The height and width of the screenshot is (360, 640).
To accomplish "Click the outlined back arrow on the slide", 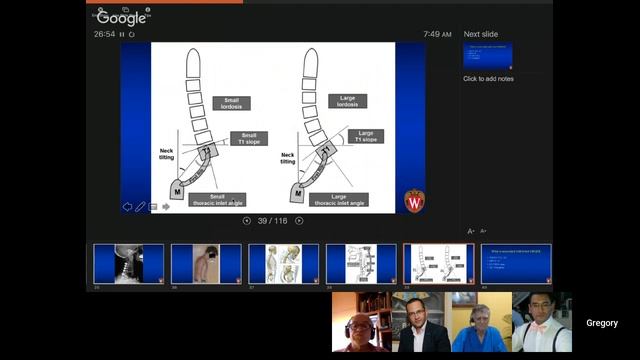I will pos(127,207).
